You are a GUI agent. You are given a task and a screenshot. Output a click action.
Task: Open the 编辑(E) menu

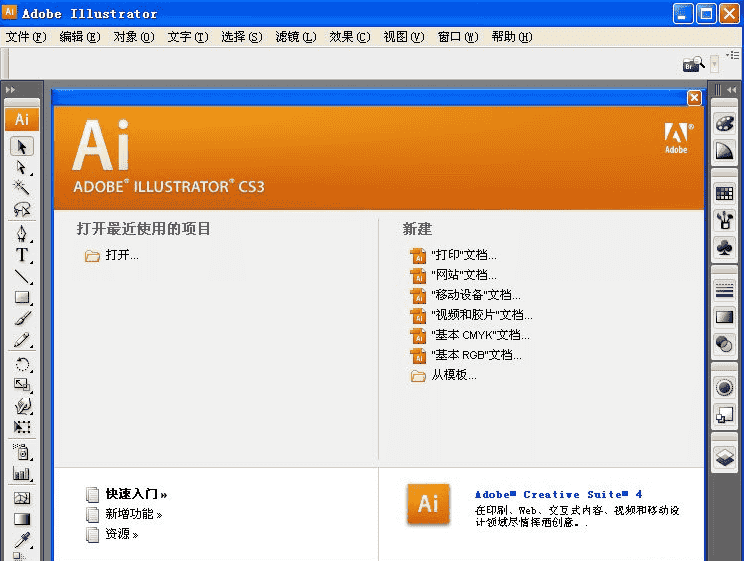80,37
